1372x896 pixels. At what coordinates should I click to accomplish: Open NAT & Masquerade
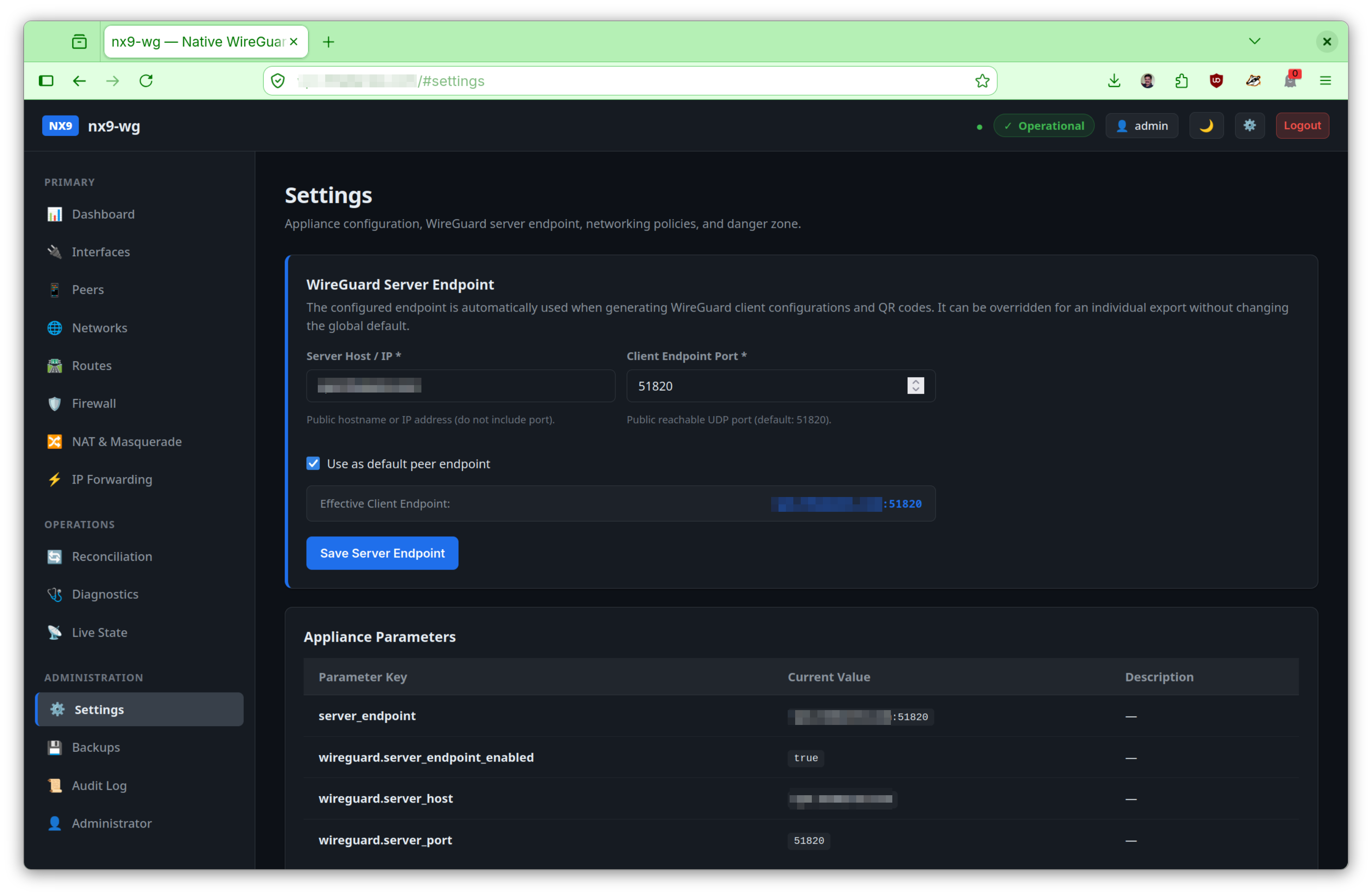pos(139,442)
